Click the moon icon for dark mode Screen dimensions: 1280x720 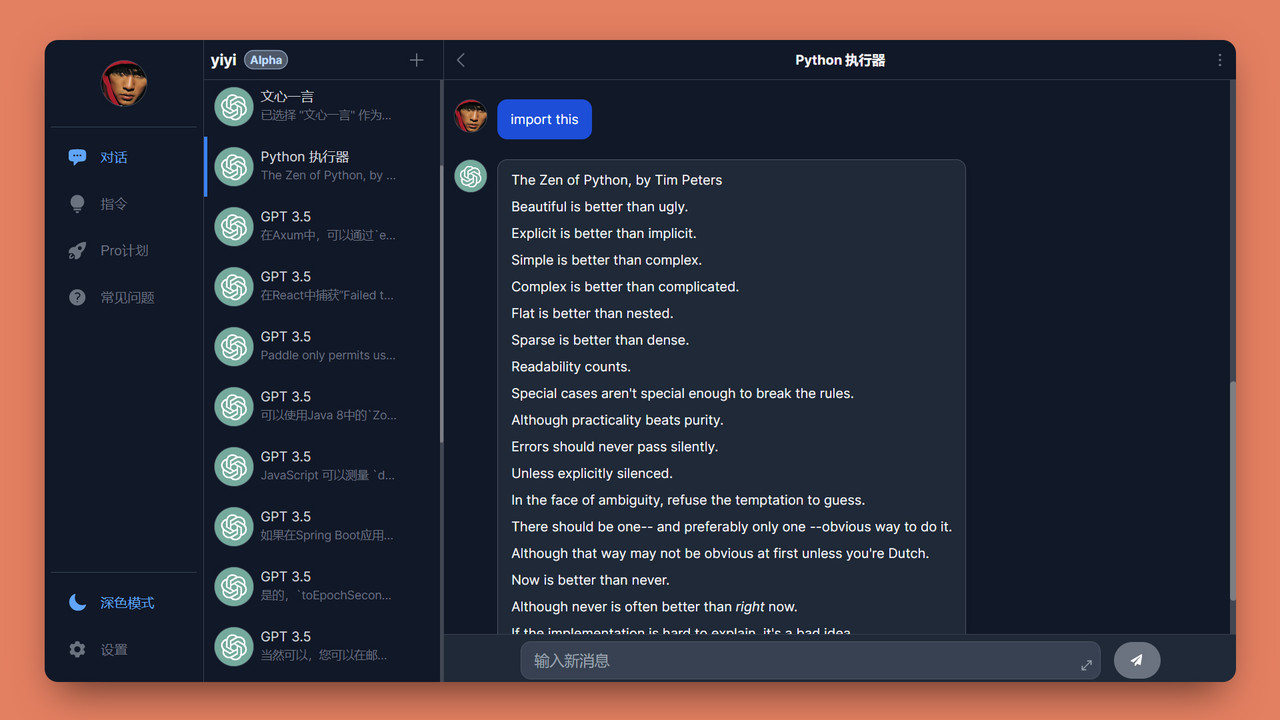77,602
